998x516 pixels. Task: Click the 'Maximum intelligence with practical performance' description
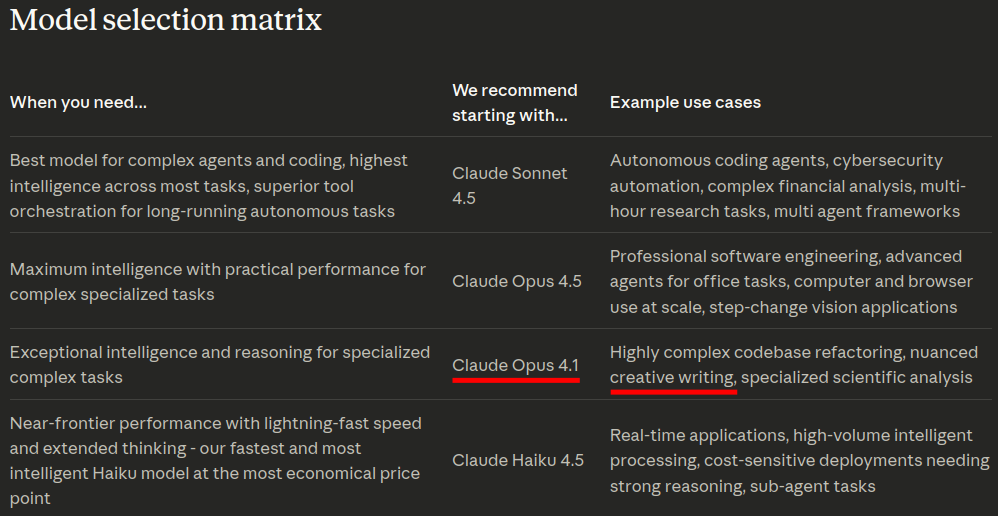217,281
